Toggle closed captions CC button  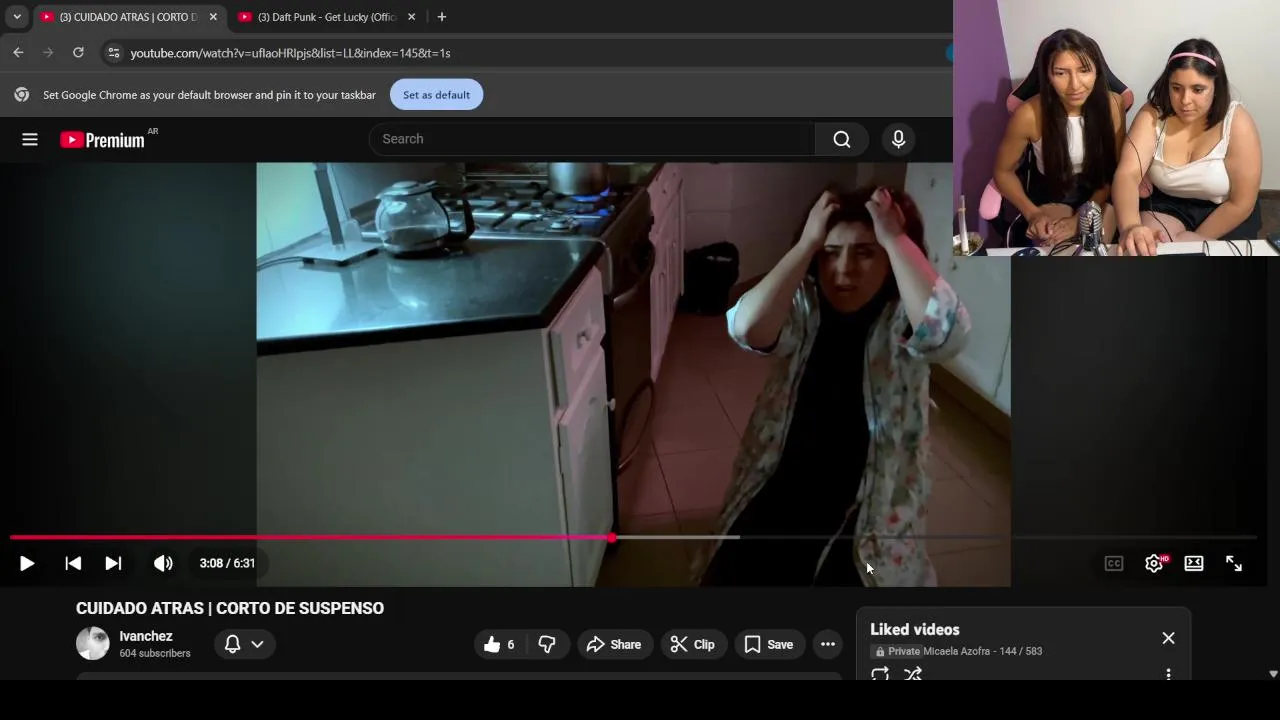pyautogui.click(x=1113, y=564)
